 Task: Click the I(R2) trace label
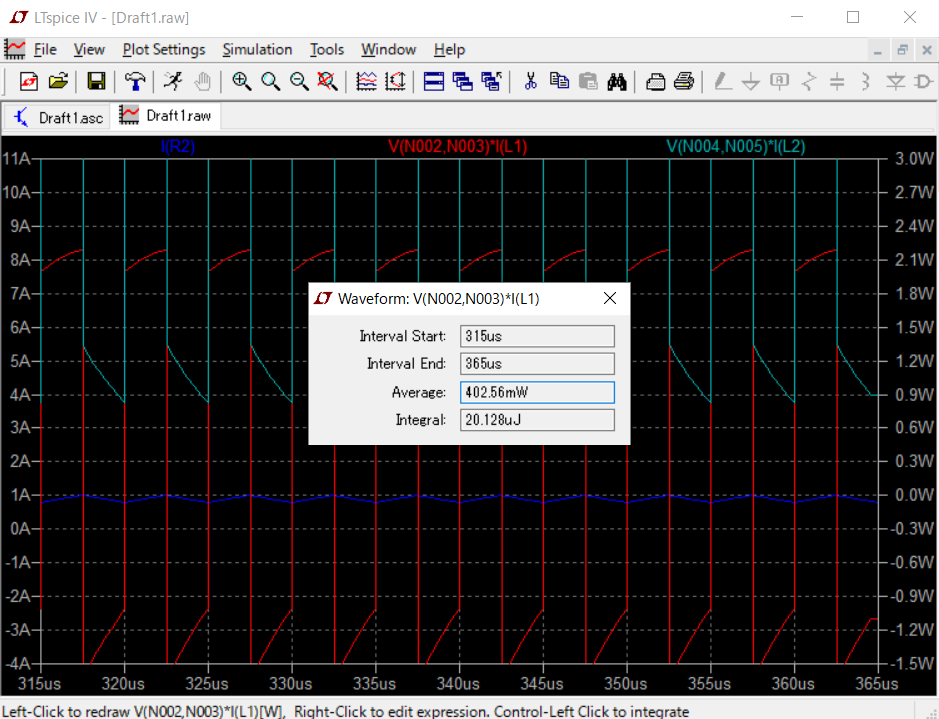click(178, 146)
